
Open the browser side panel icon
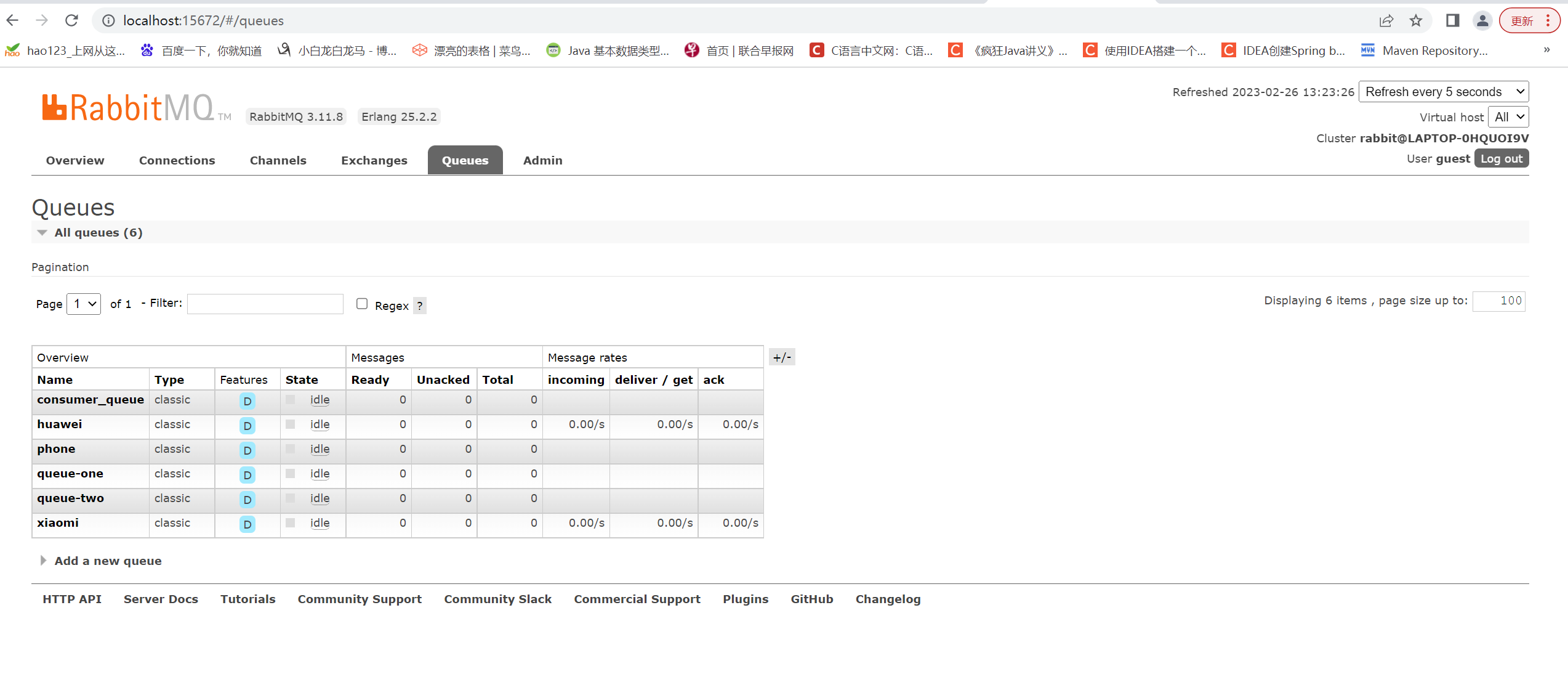[1452, 20]
